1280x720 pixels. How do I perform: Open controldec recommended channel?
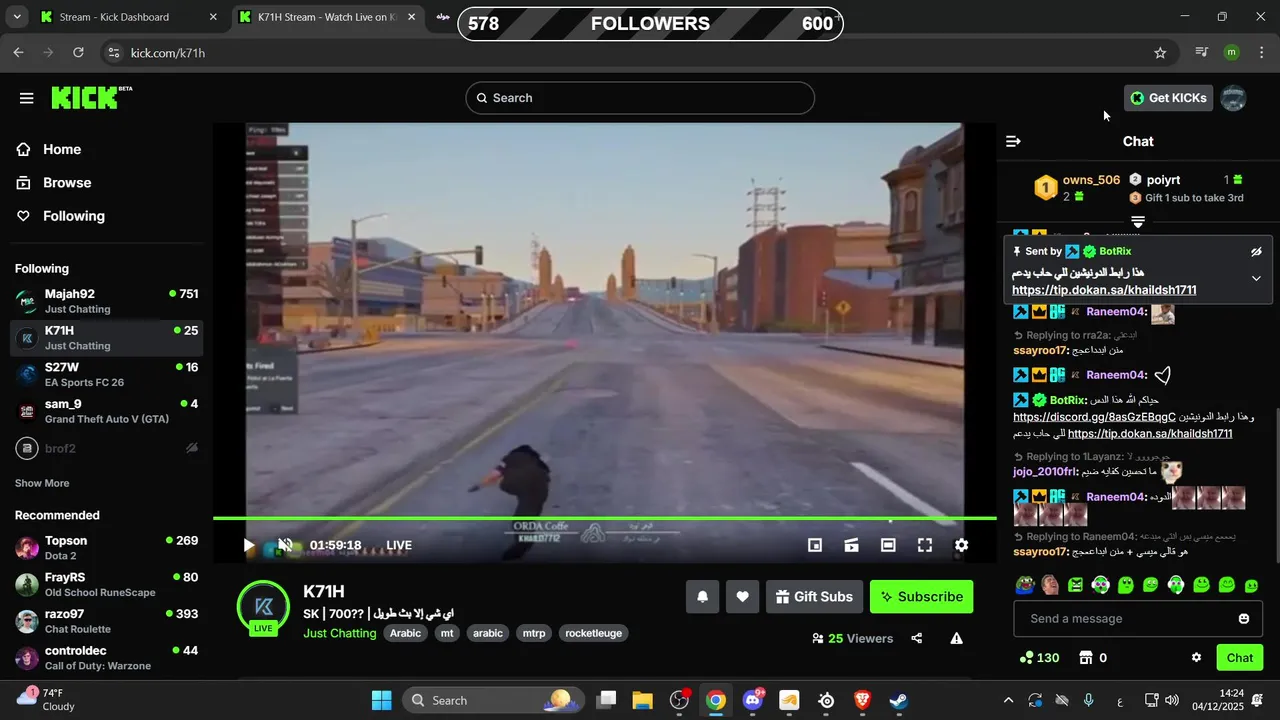[107, 658]
